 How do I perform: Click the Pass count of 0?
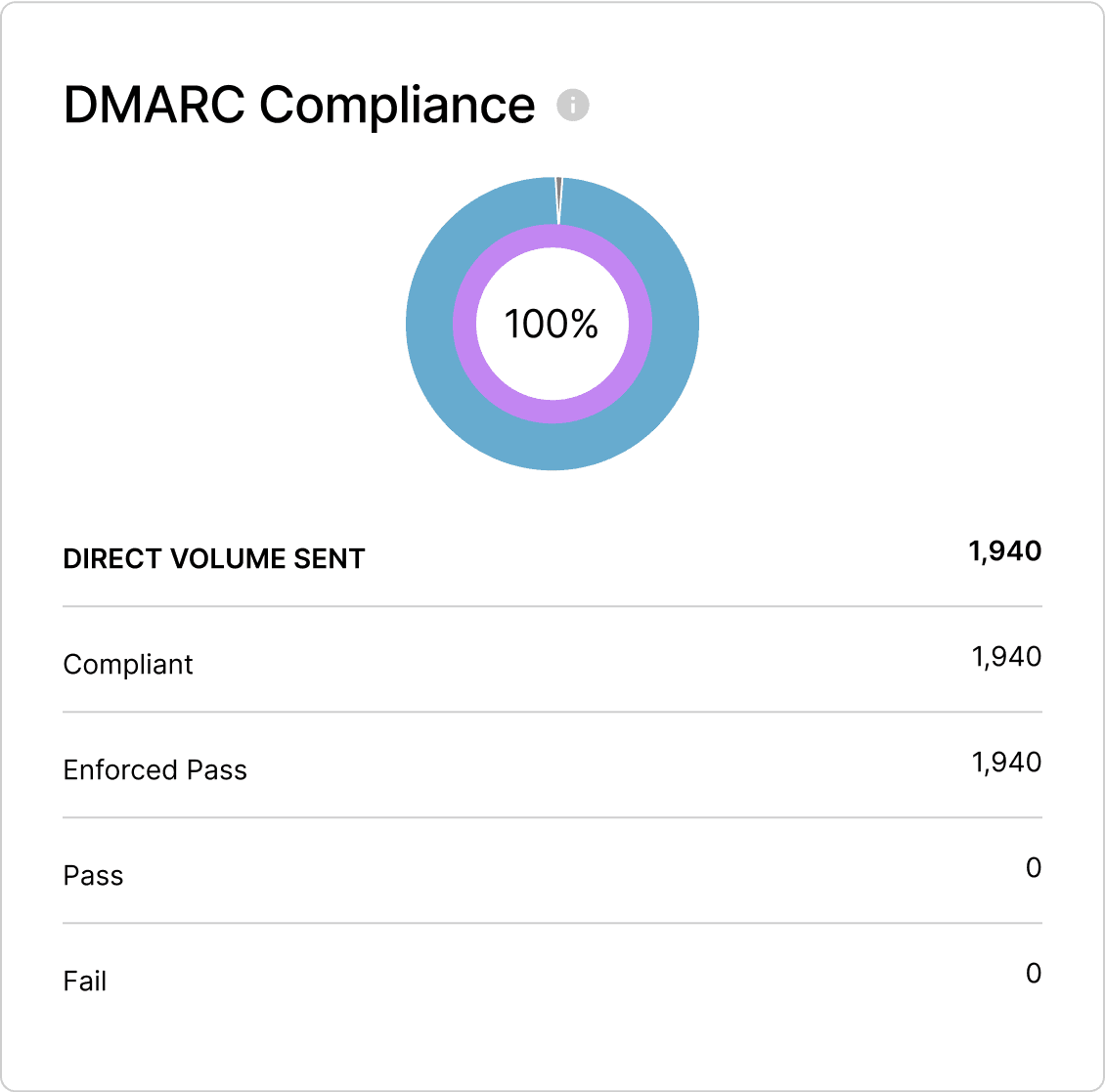(1033, 868)
